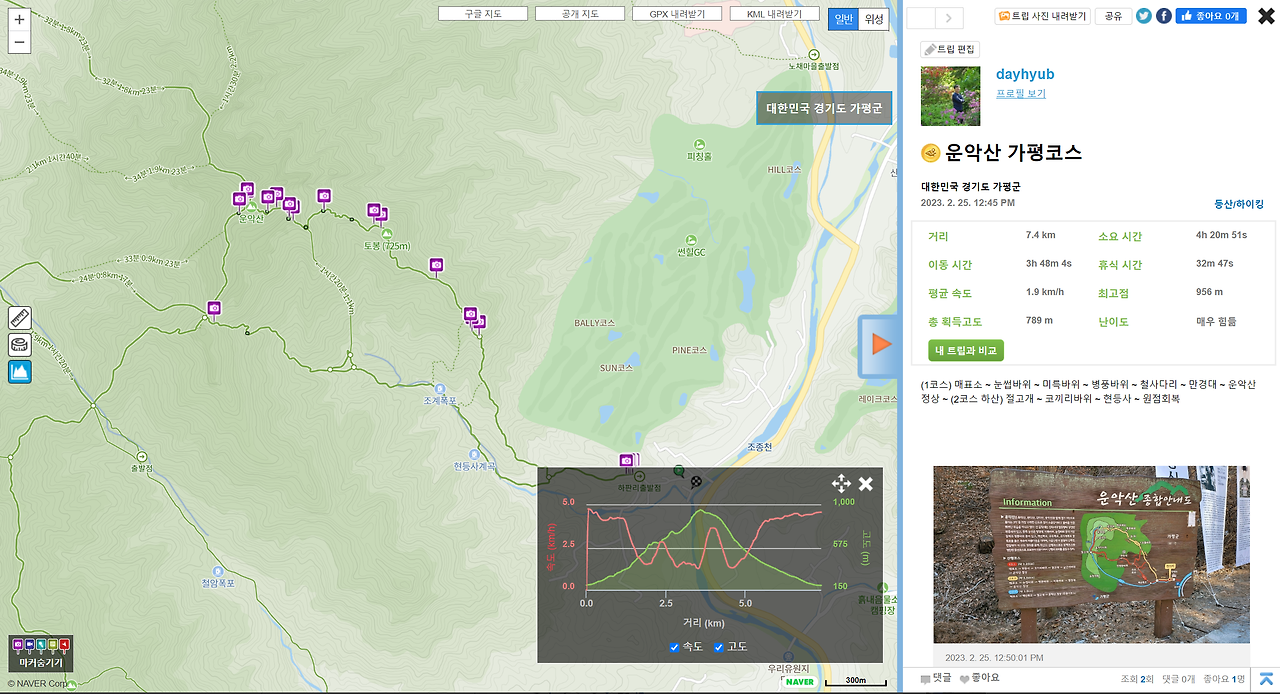Click the 댓글 comment button in the footer
Image resolution: width=1280 pixels, height=694 pixels.
click(x=936, y=679)
